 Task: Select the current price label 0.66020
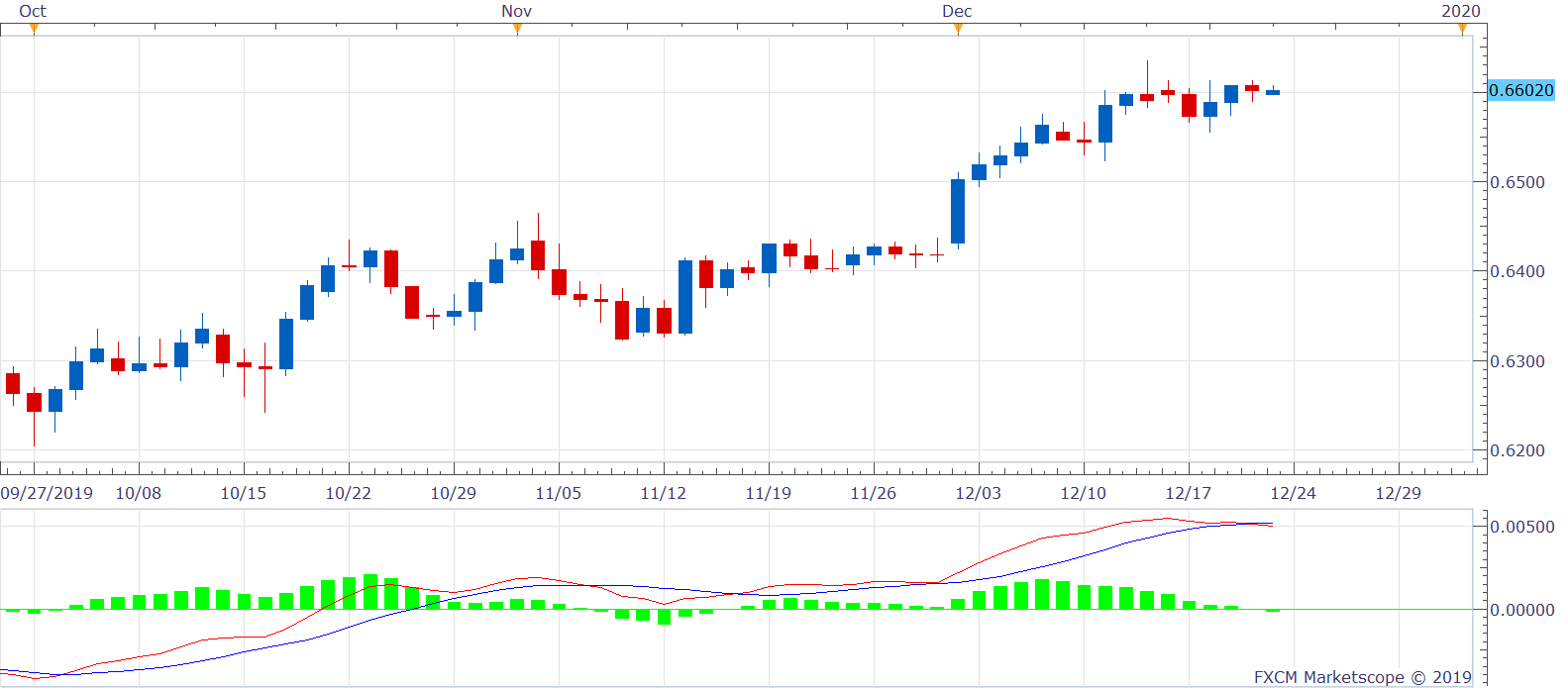point(1521,90)
